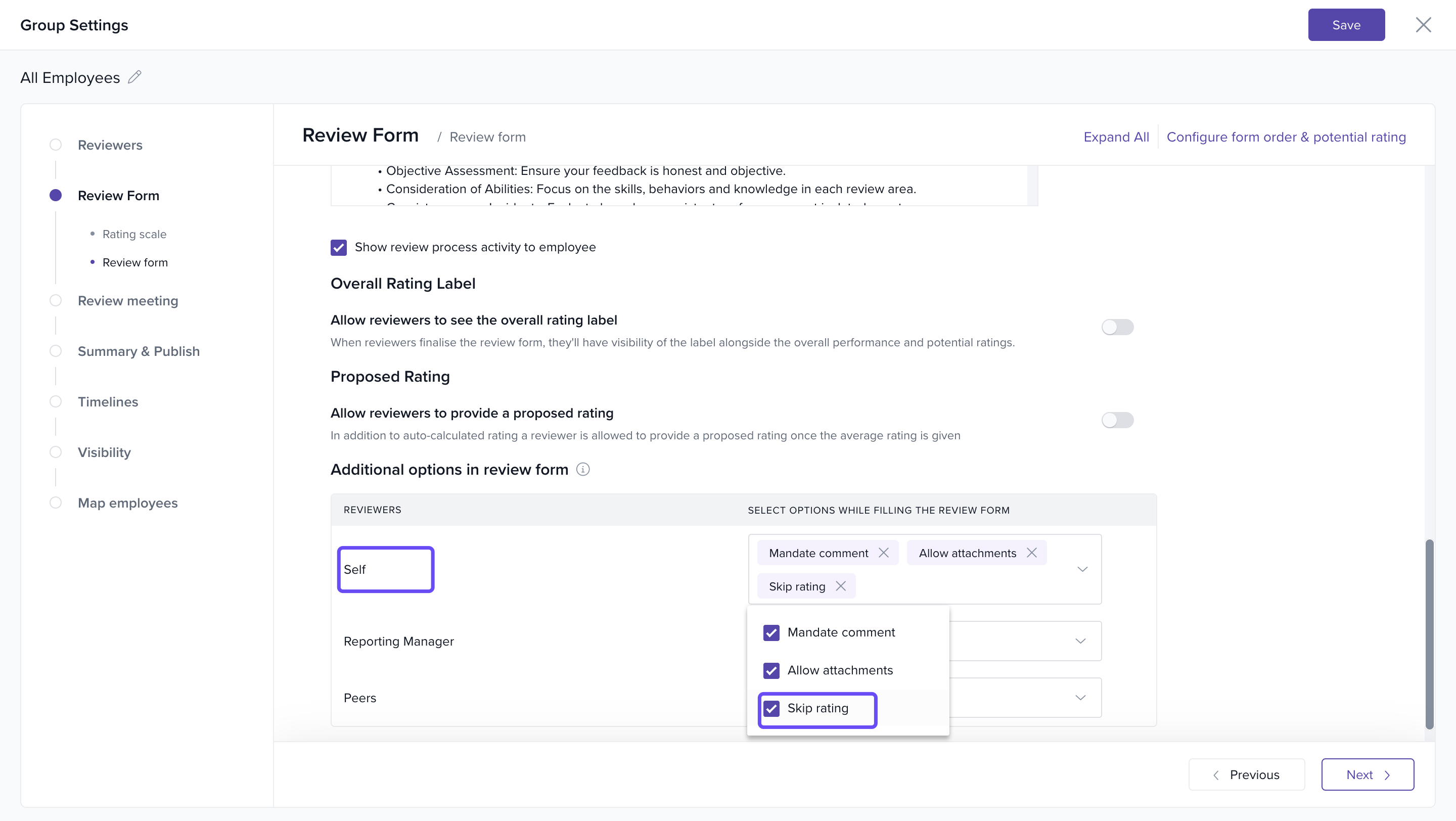The width and height of the screenshot is (1456, 821).
Task: Open the Reviewers step in sidebar
Action: point(110,145)
